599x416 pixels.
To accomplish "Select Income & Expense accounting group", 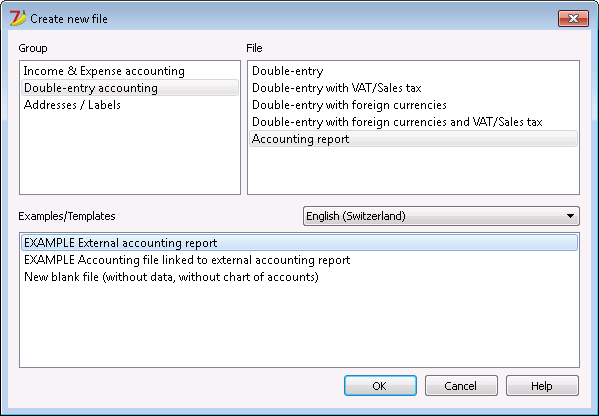I will tap(130, 71).
